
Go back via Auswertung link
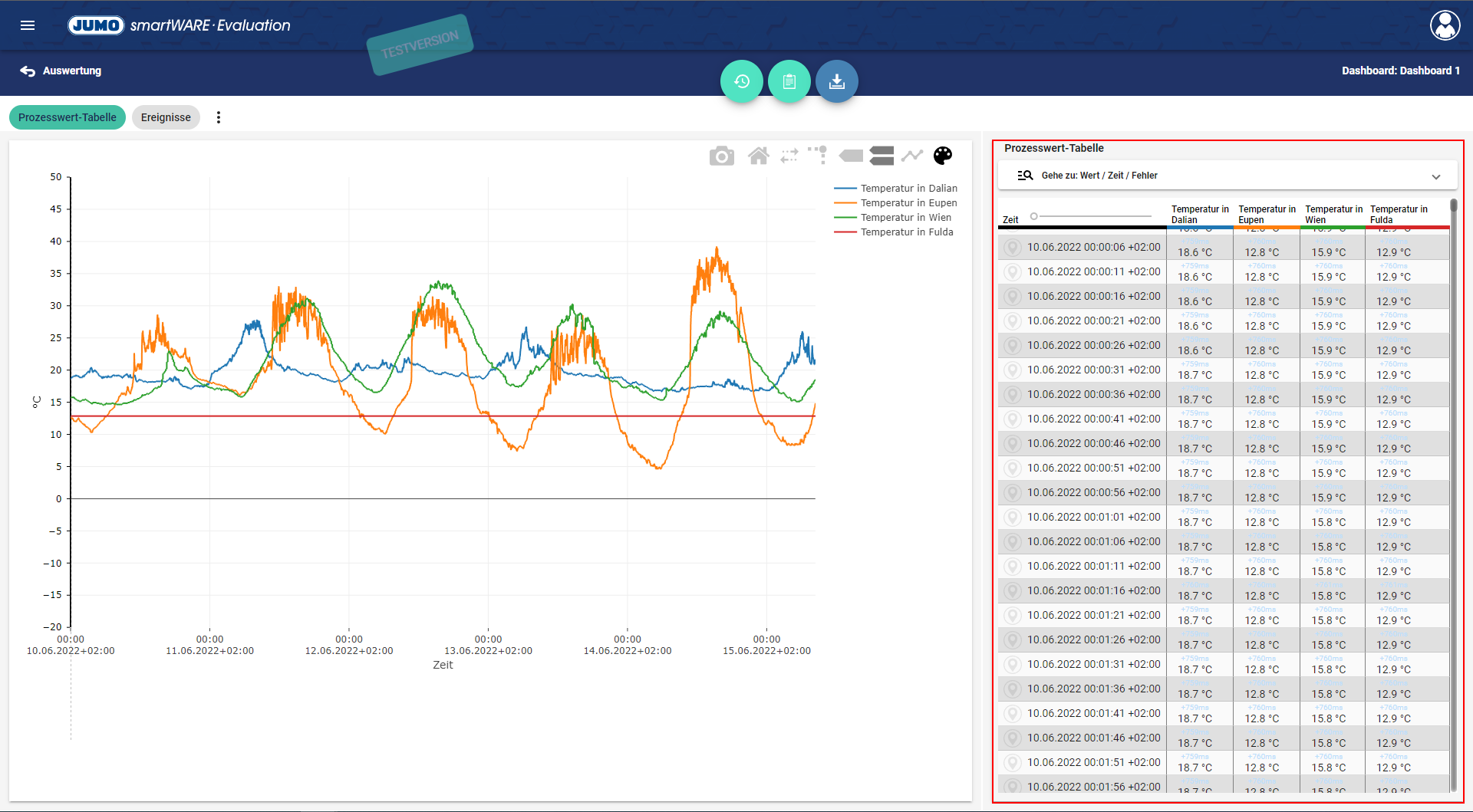pyautogui.click(x=61, y=71)
